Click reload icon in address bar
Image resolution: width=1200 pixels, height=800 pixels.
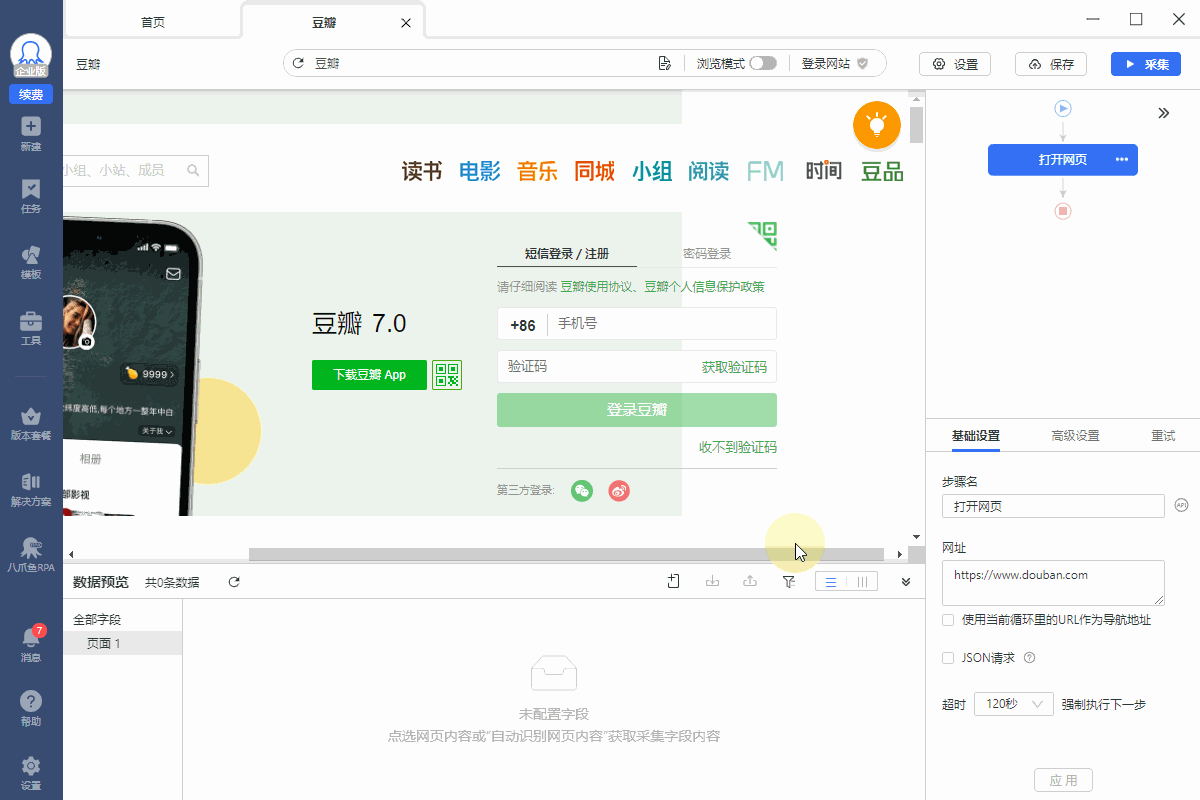tap(298, 63)
